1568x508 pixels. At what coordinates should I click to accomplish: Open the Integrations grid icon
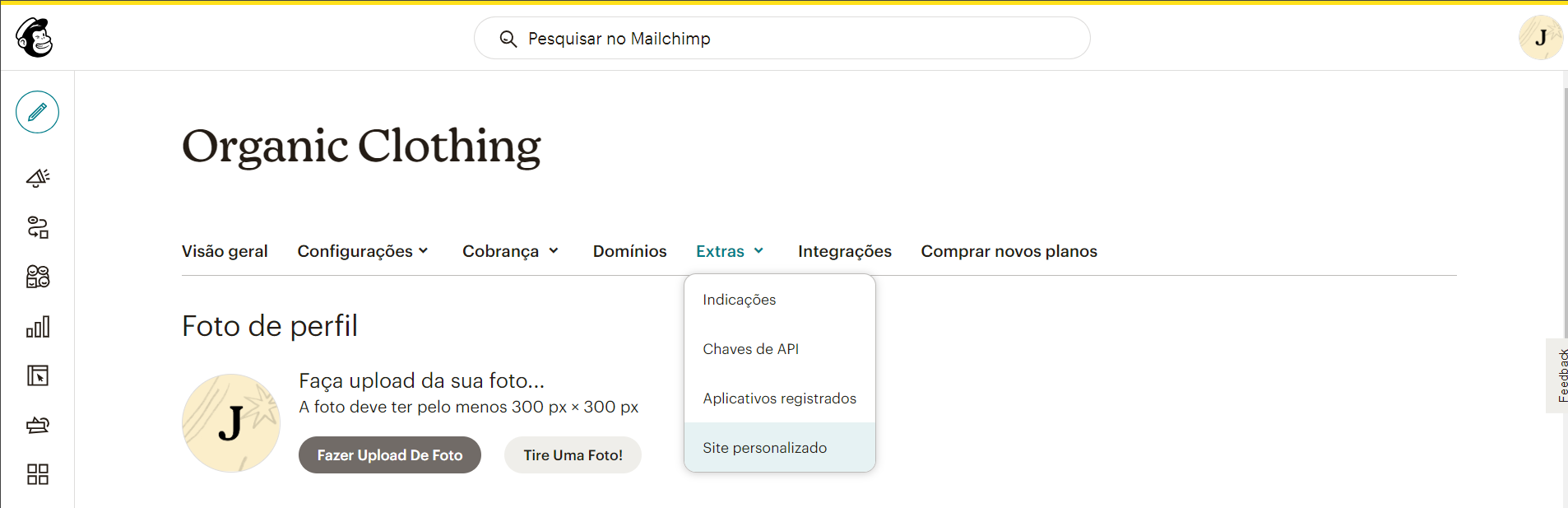38,474
